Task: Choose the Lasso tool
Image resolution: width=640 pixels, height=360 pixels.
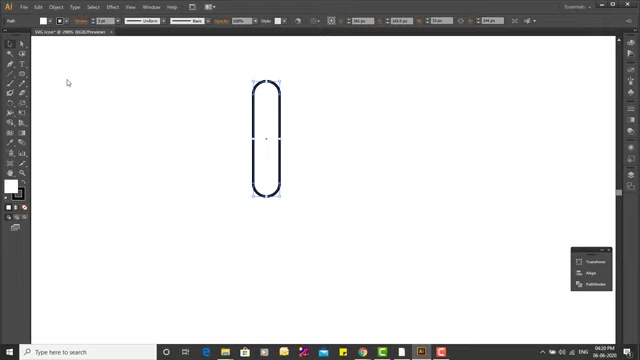Action: tap(22, 54)
